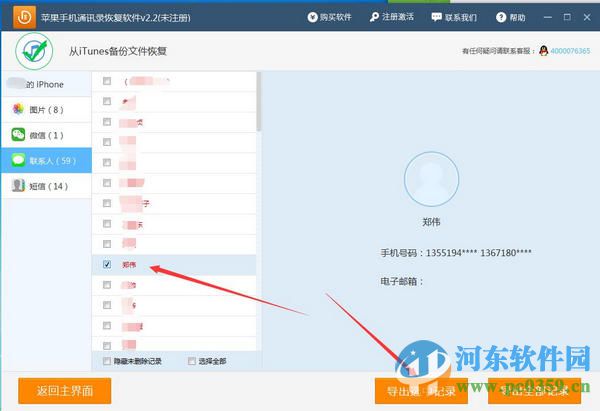Open the 短信 (14) category
This screenshot has width=600, height=411.
point(46,186)
